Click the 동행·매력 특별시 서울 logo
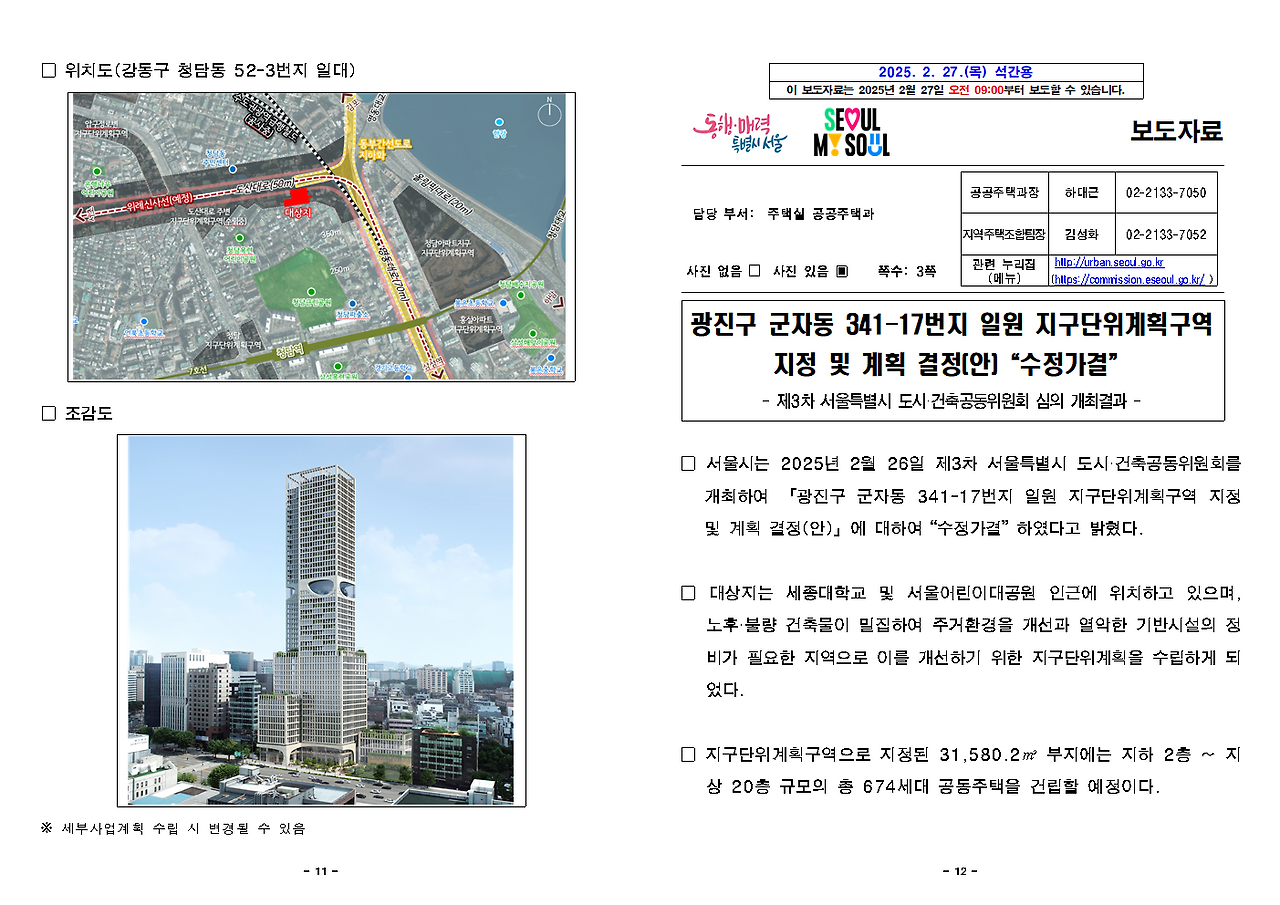This screenshot has width=1280, height=905. tap(740, 132)
